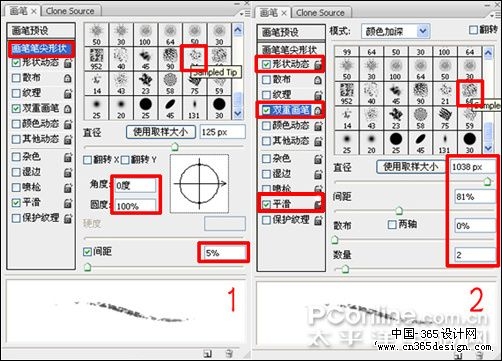Open right panel flyout menu icon
502x361 pixels.
pos(496,15)
